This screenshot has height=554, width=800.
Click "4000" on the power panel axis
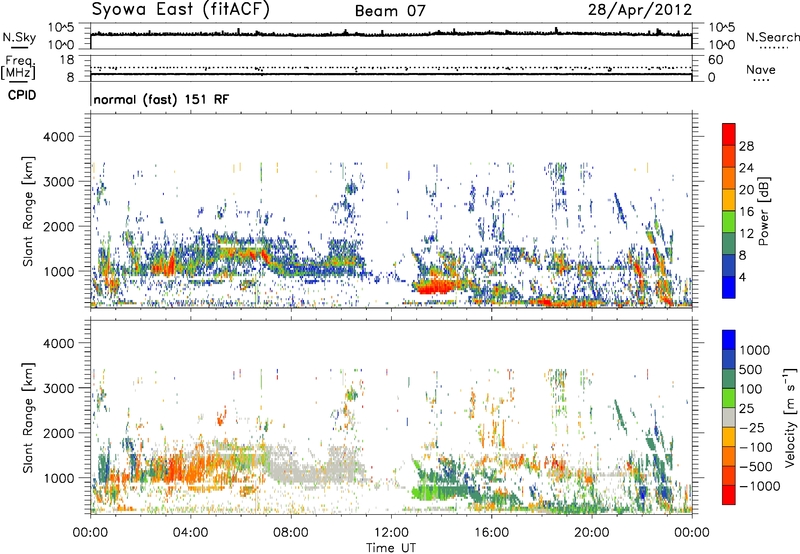[58, 137]
